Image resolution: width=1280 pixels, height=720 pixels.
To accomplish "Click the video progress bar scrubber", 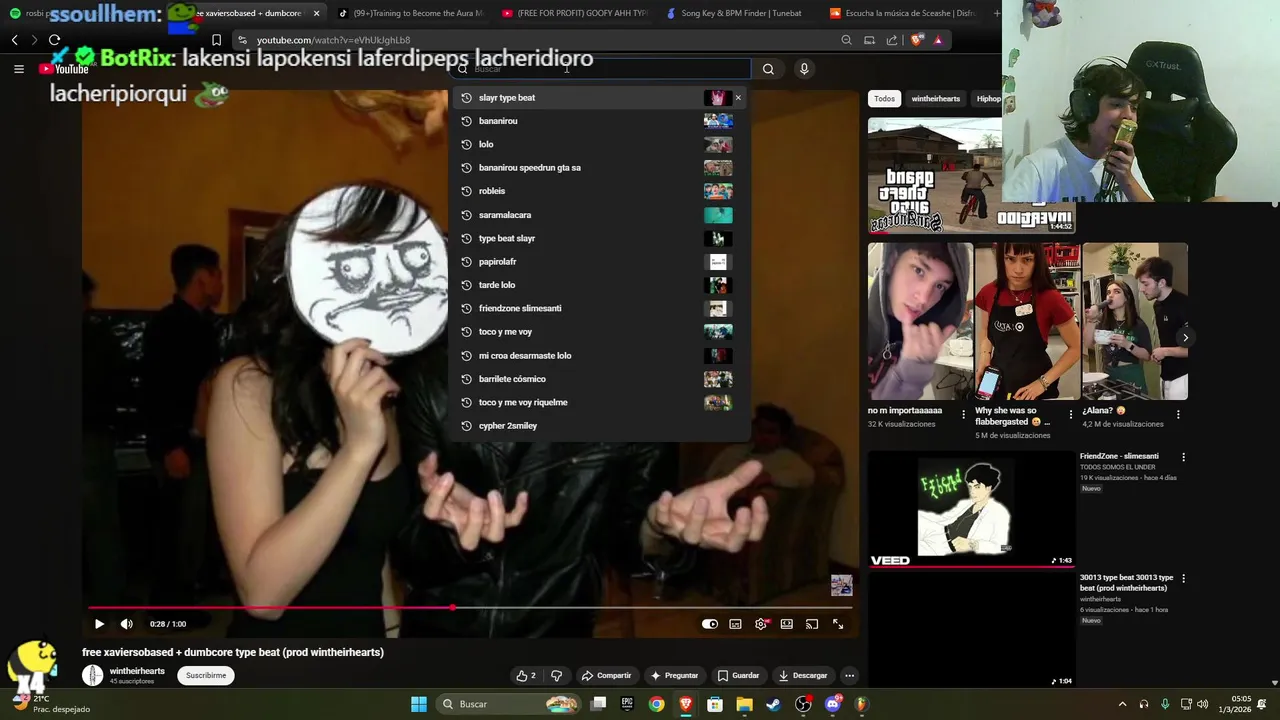I will 453,607.
